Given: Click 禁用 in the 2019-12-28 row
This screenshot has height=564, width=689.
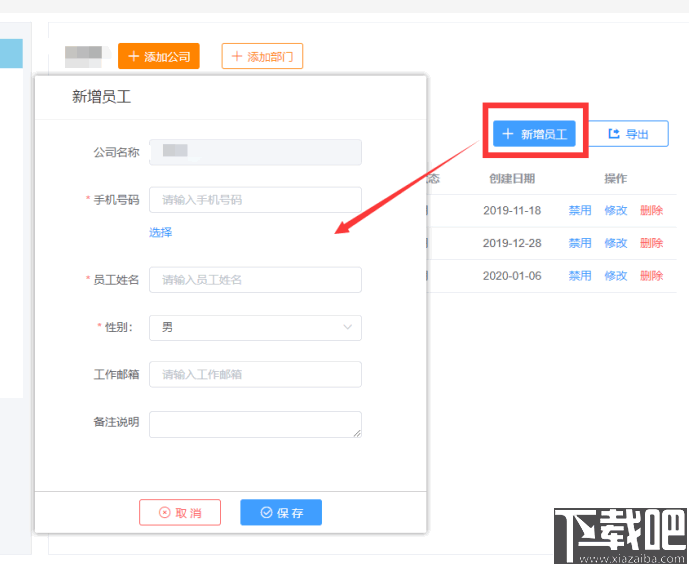Looking at the screenshot, I should 580,243.
